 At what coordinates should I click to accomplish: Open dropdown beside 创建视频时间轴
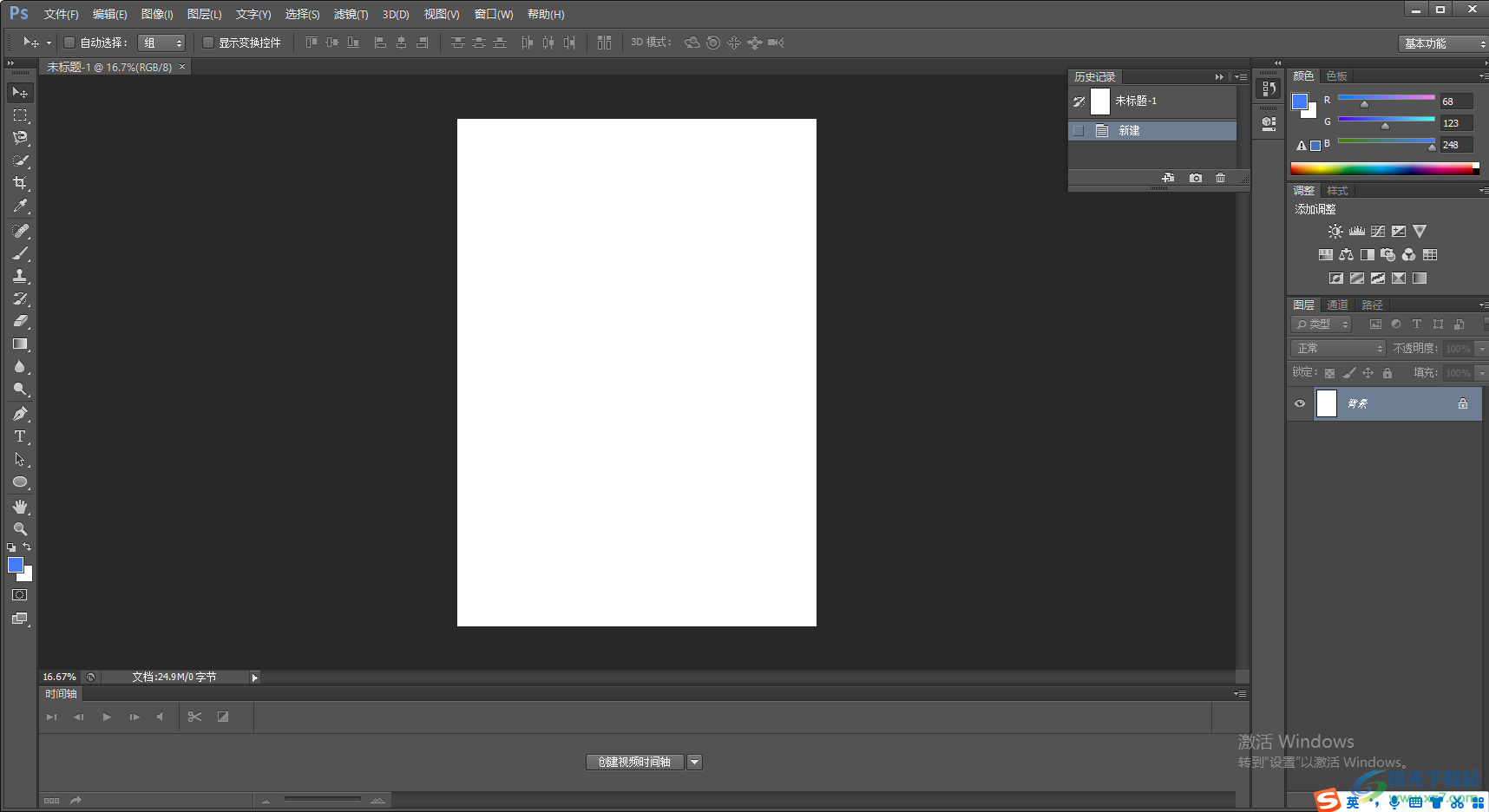(694, 762)
